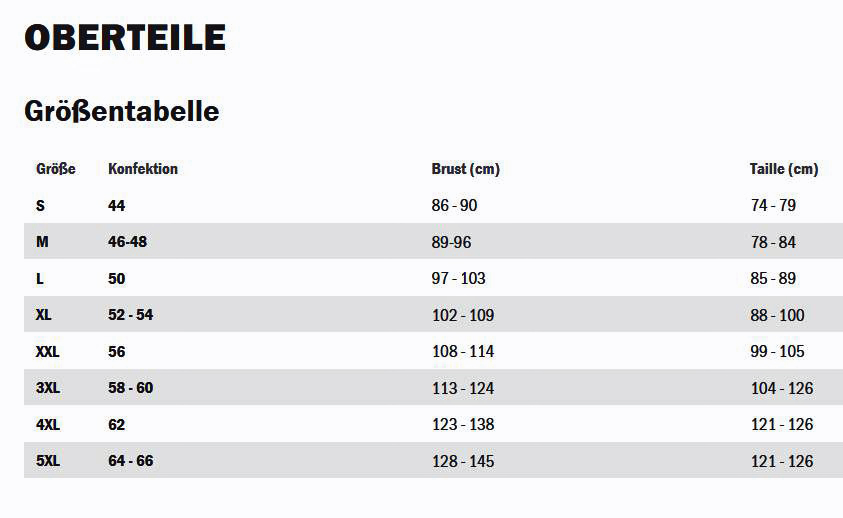The image size is (843, 518).
Task: Select the Konfektion column header
Action: (142, 169)
